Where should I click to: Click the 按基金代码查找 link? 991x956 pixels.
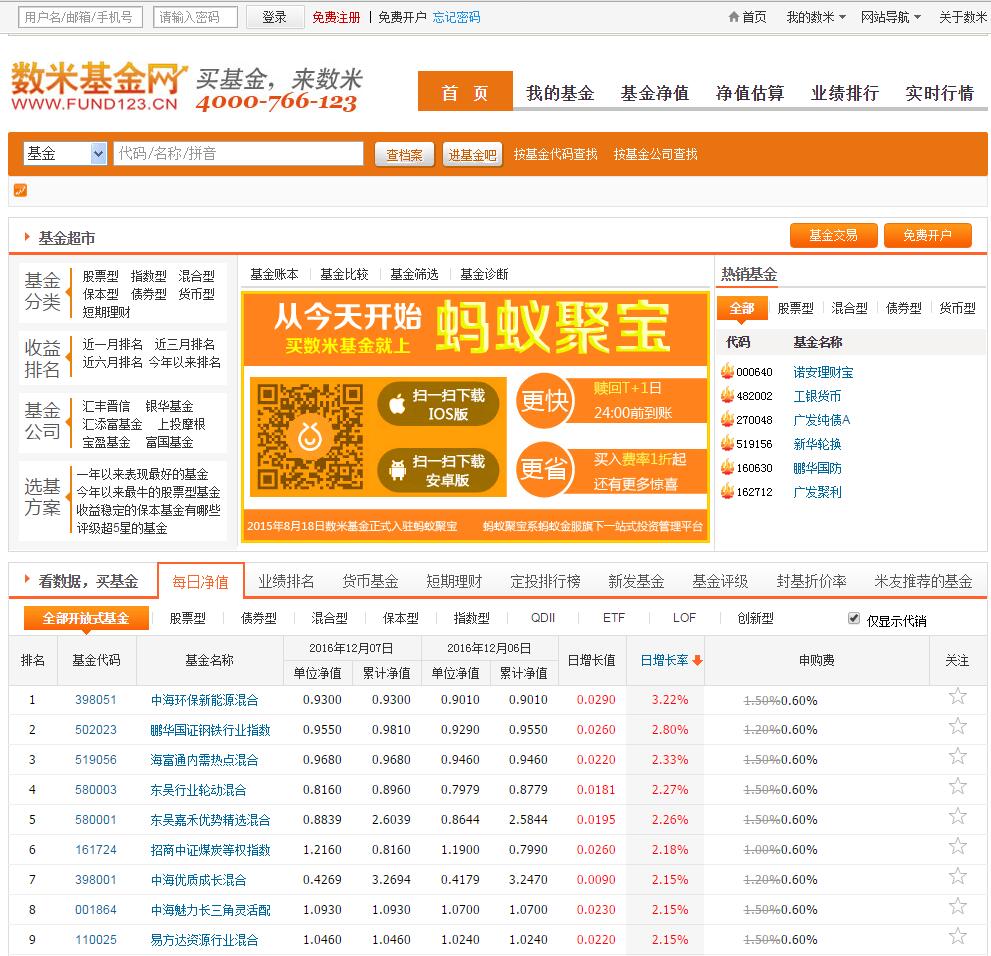click(555, 154)
